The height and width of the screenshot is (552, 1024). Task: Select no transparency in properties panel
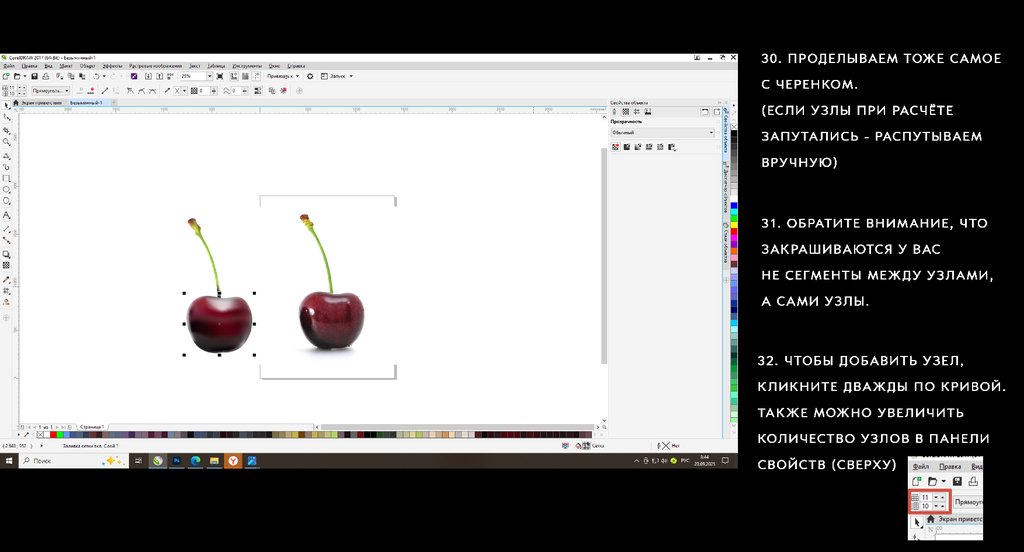click(615, 147)
